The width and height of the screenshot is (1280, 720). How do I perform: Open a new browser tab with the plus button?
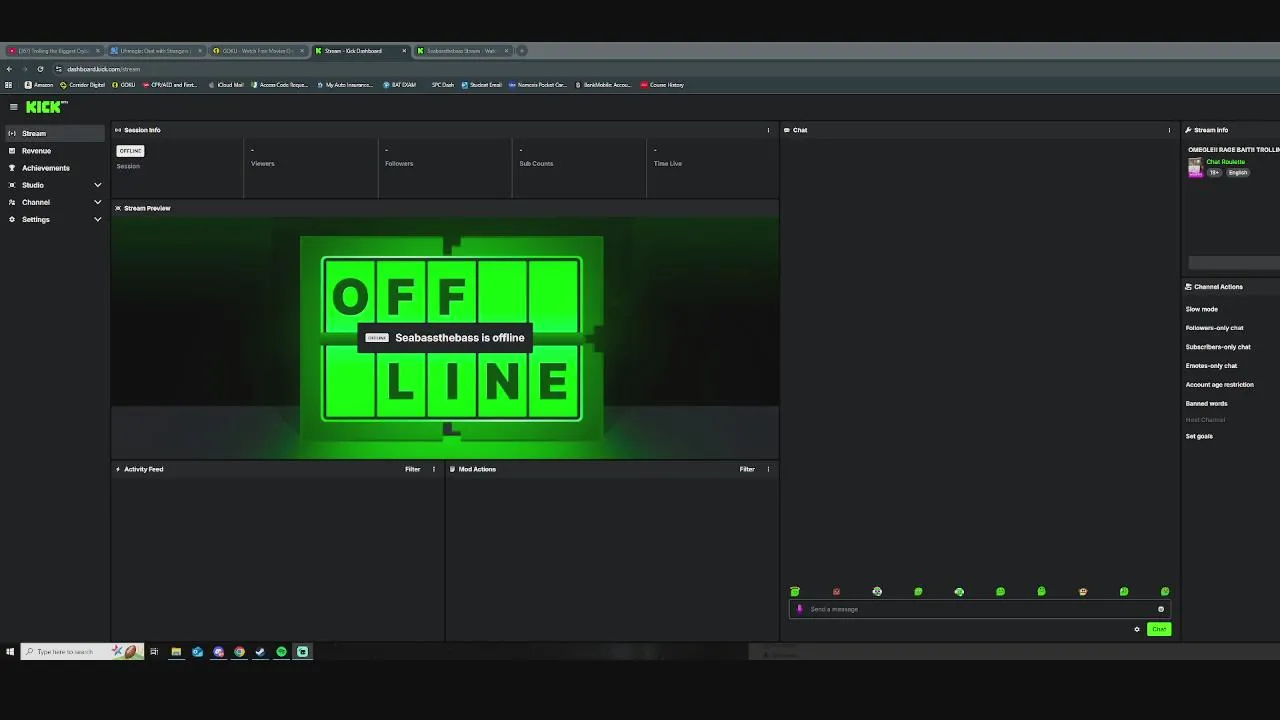522,51
